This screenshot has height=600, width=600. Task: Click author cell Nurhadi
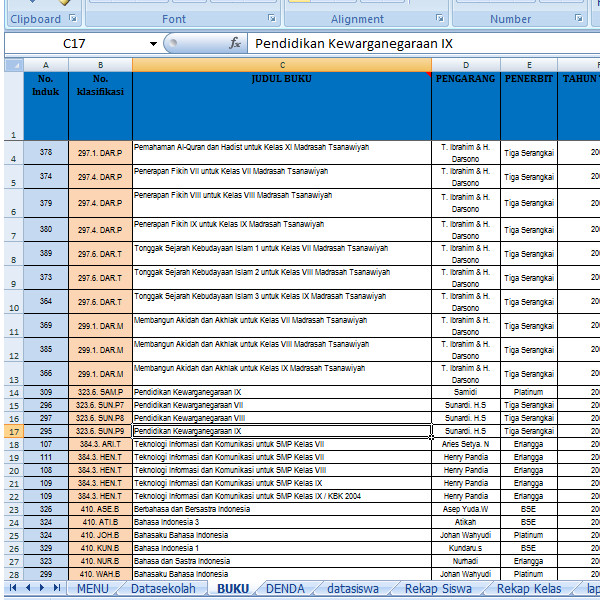point(466,561)
